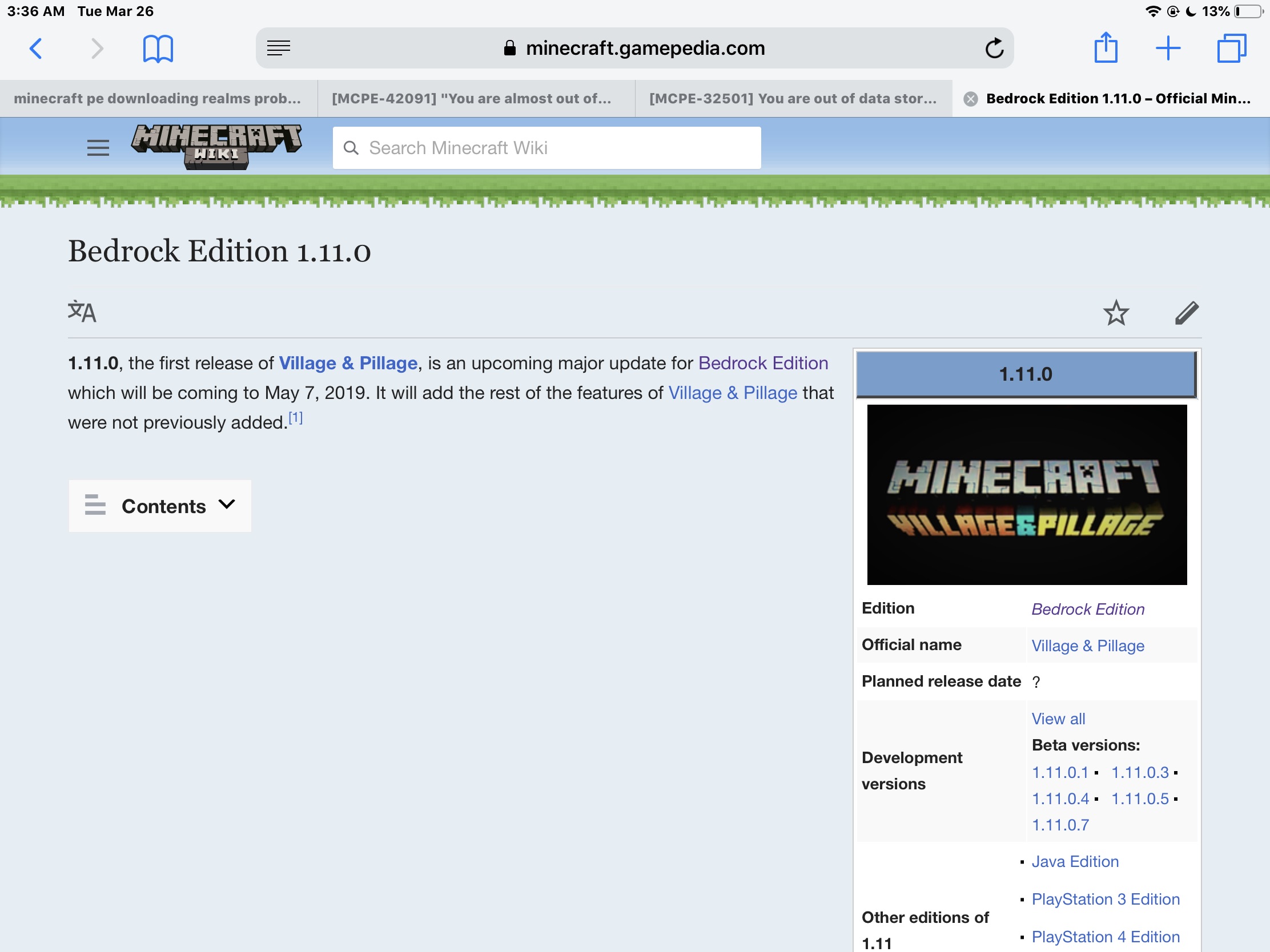Open the wiki hamburger menu
Image resolution: width=1270 pixels, height=952 pixels.
click(x=98, y=148)
